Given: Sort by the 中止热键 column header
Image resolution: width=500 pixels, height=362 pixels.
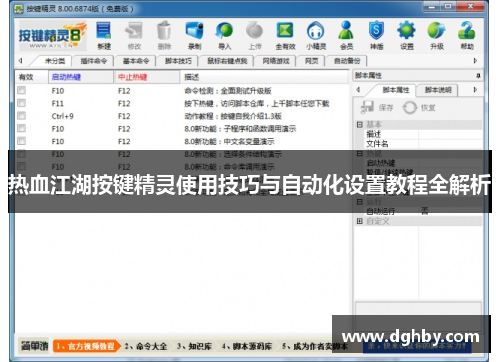Looking at the screenshot, I should tap(147, 77).
